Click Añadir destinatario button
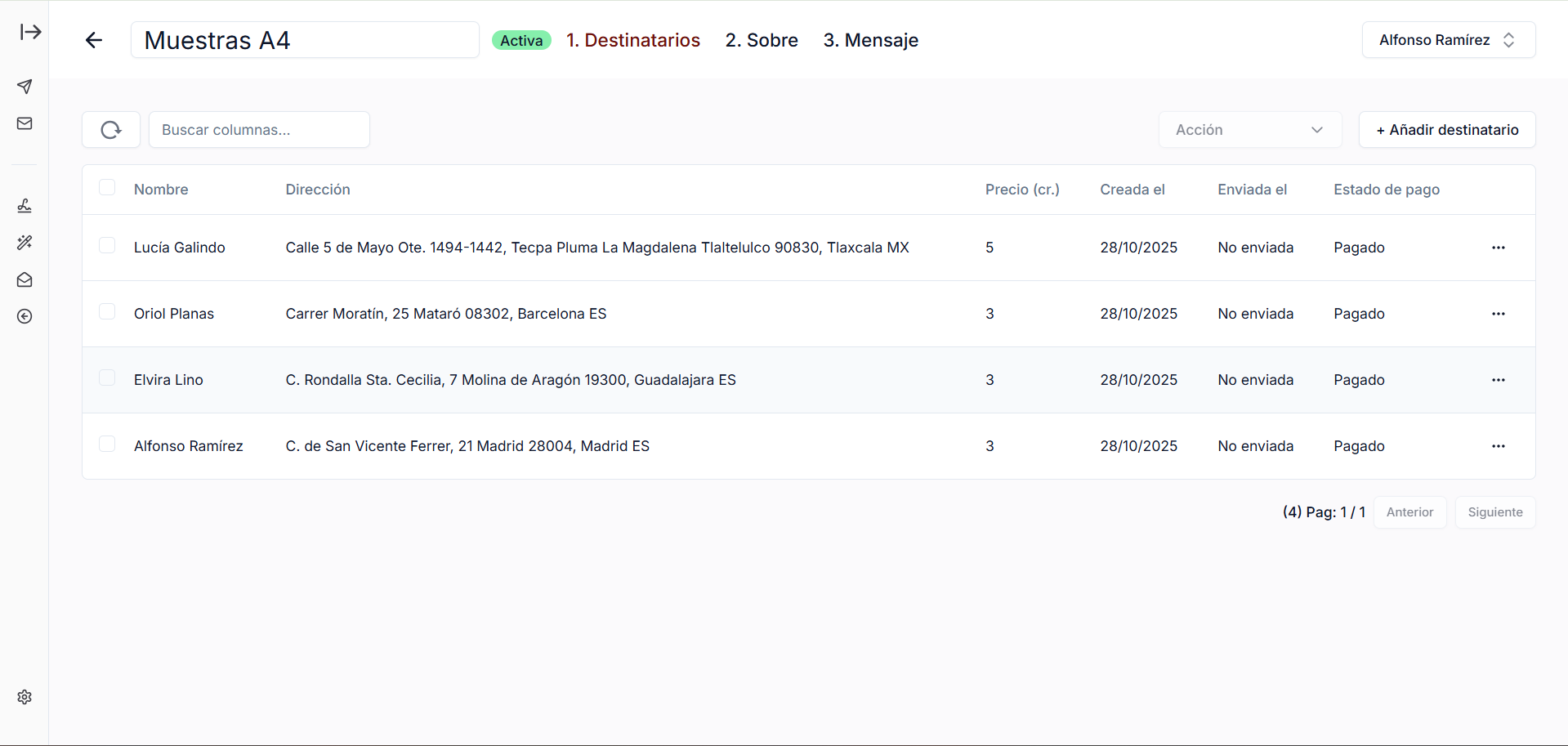Image resolution: width=1568 pixels, height=746 pixels. pos(1447,130)
